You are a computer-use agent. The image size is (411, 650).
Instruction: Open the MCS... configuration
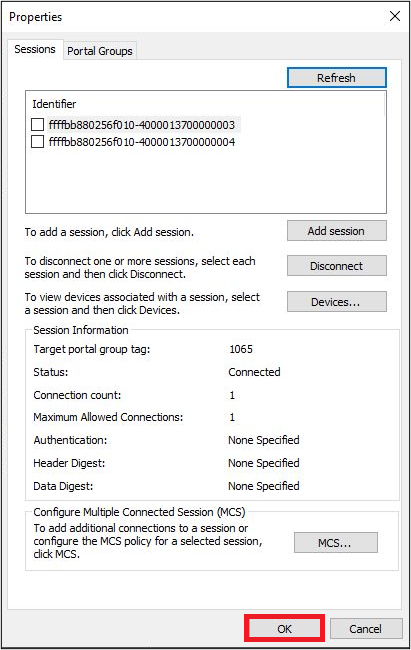pyautogui.click(x=336, y=543)
